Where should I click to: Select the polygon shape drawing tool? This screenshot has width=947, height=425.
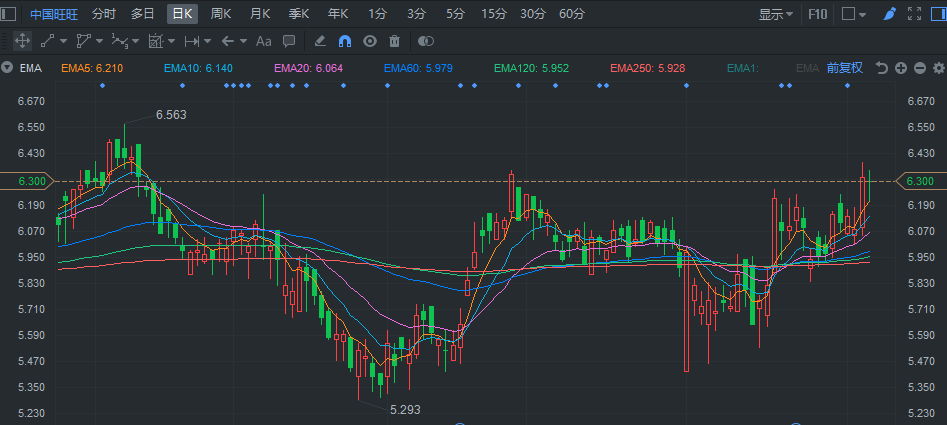(x=83, y=41)
